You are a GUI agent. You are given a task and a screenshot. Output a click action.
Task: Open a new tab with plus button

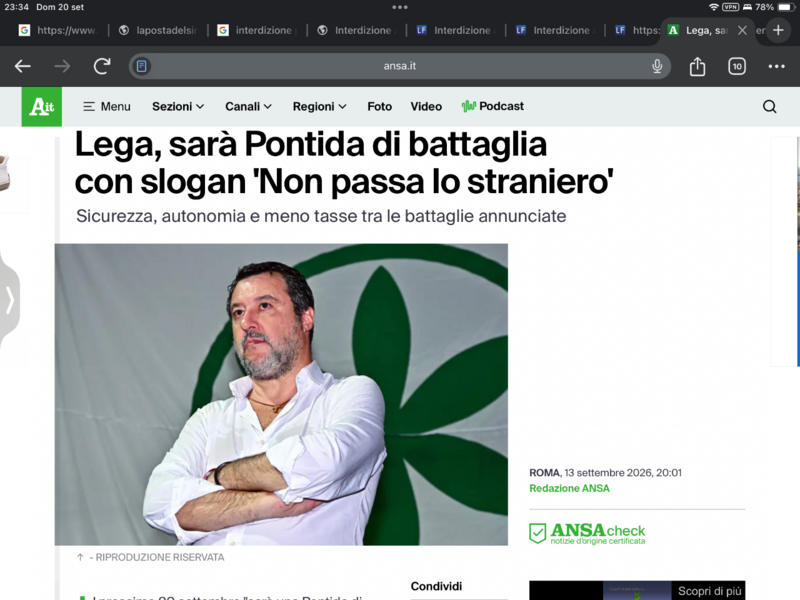[x=778, y=30]
